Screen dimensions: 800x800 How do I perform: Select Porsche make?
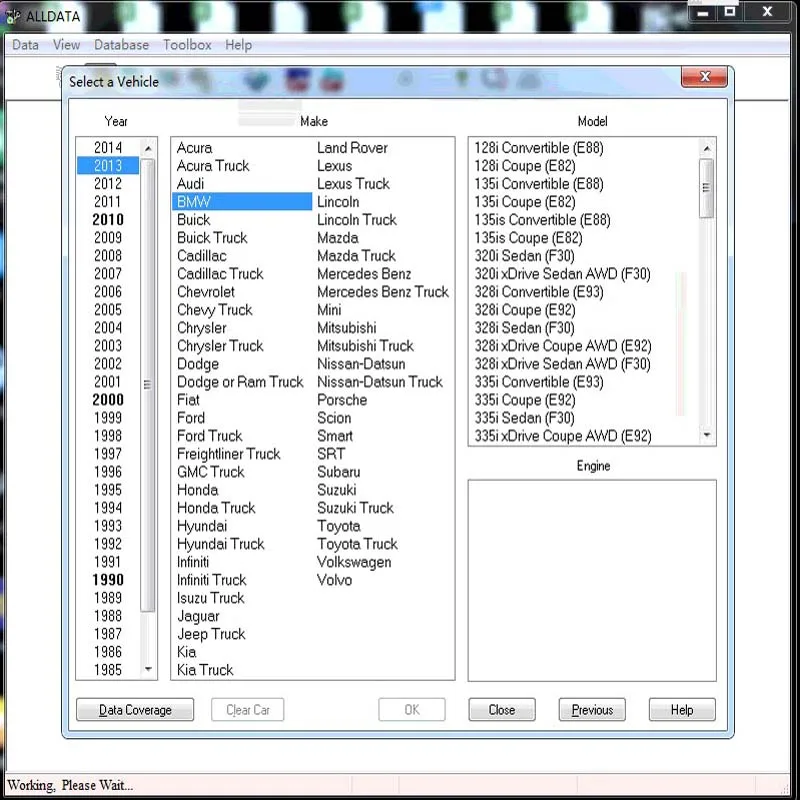(341, 399)
